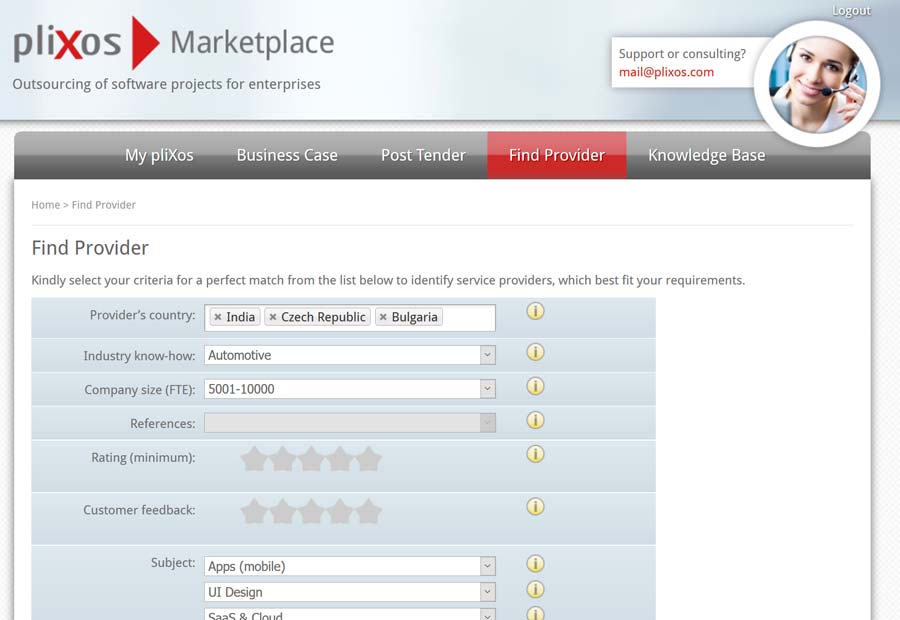Click info icon beside Industry know-how
Viewport: 900px width, 620px height.
point(535,352)
